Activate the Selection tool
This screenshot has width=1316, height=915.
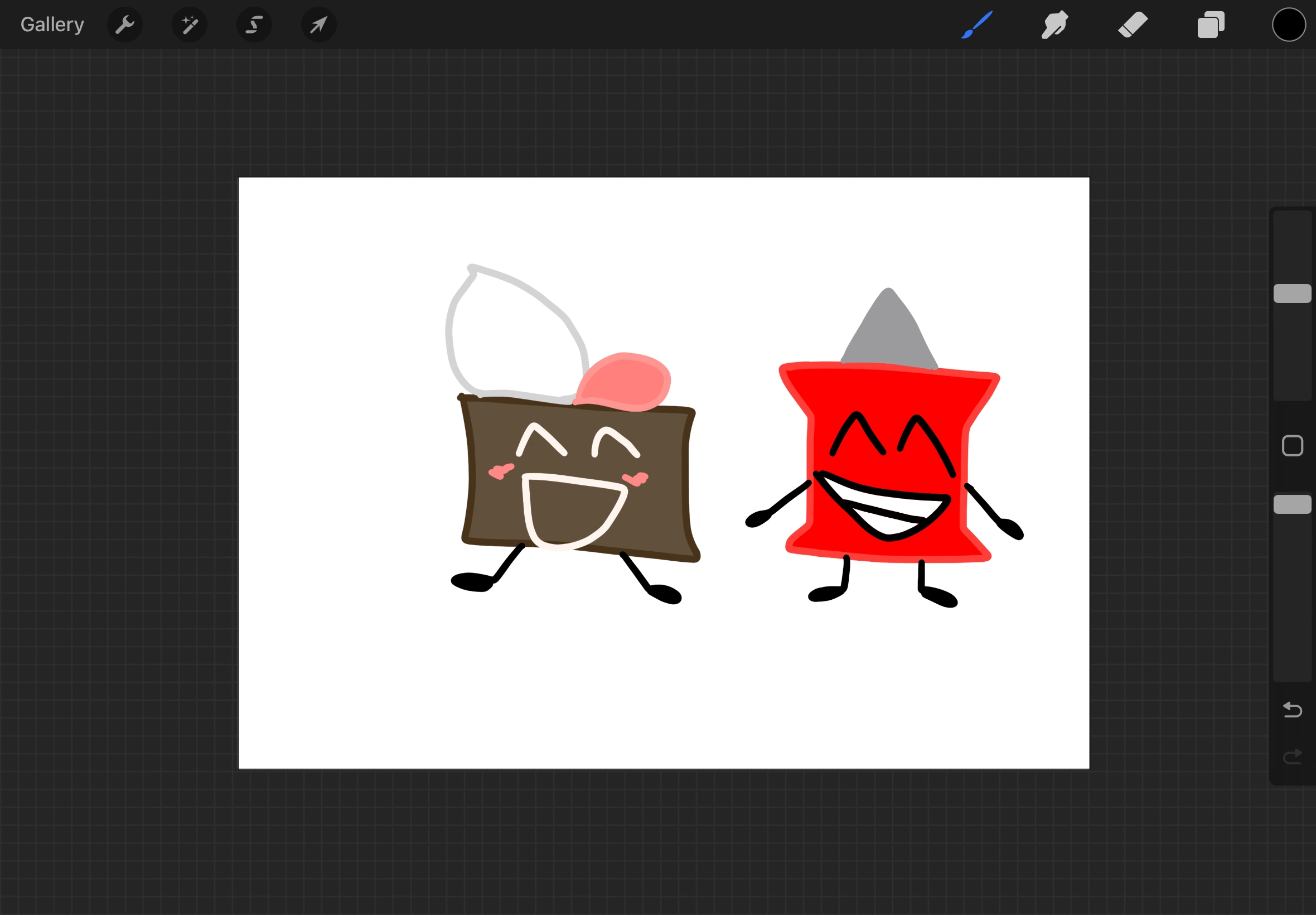(x=254, y=25)
